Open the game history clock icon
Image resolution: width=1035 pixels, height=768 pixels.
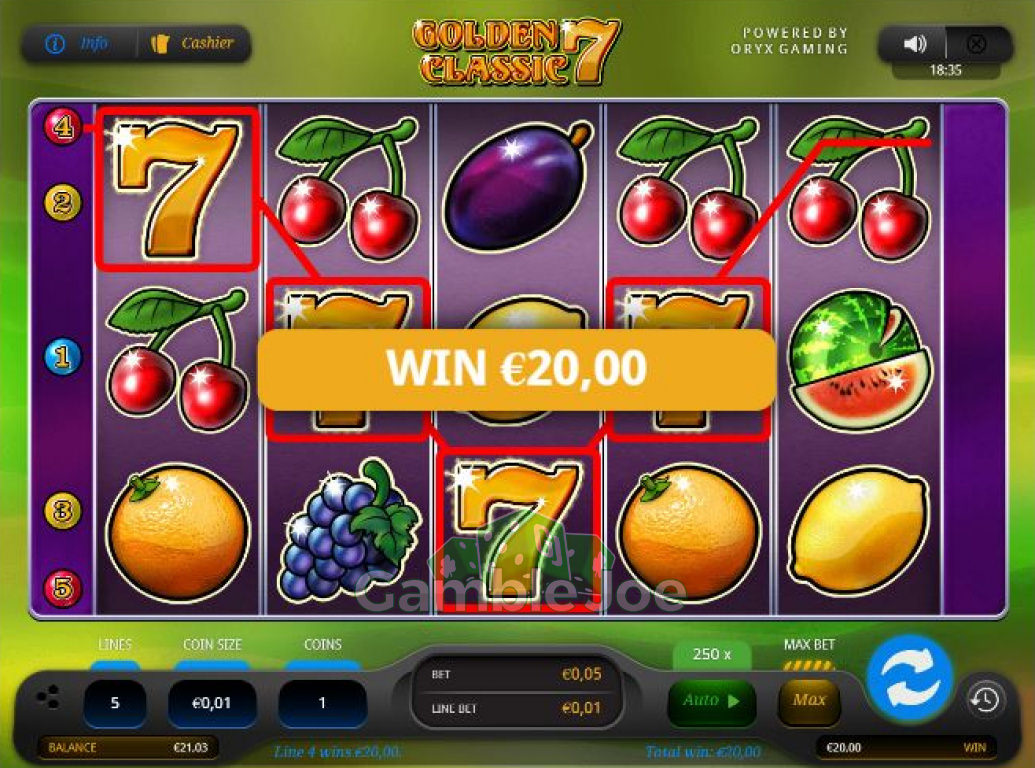point(985,699)
